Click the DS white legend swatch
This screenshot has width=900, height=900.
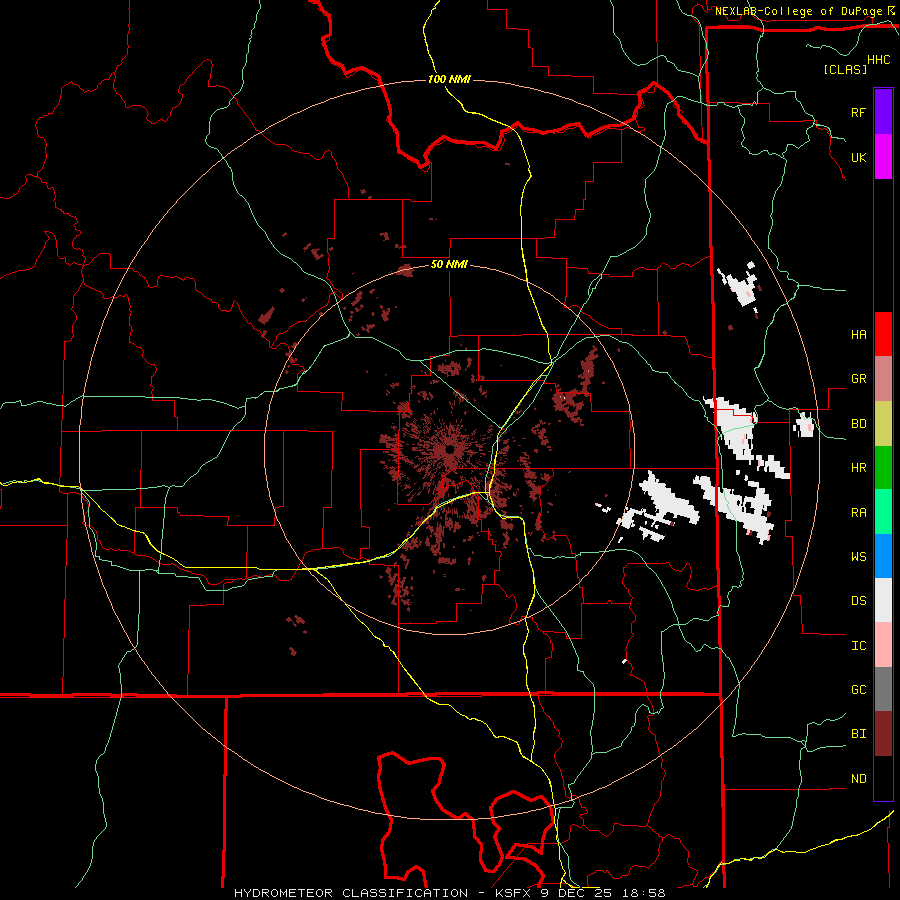883,600
